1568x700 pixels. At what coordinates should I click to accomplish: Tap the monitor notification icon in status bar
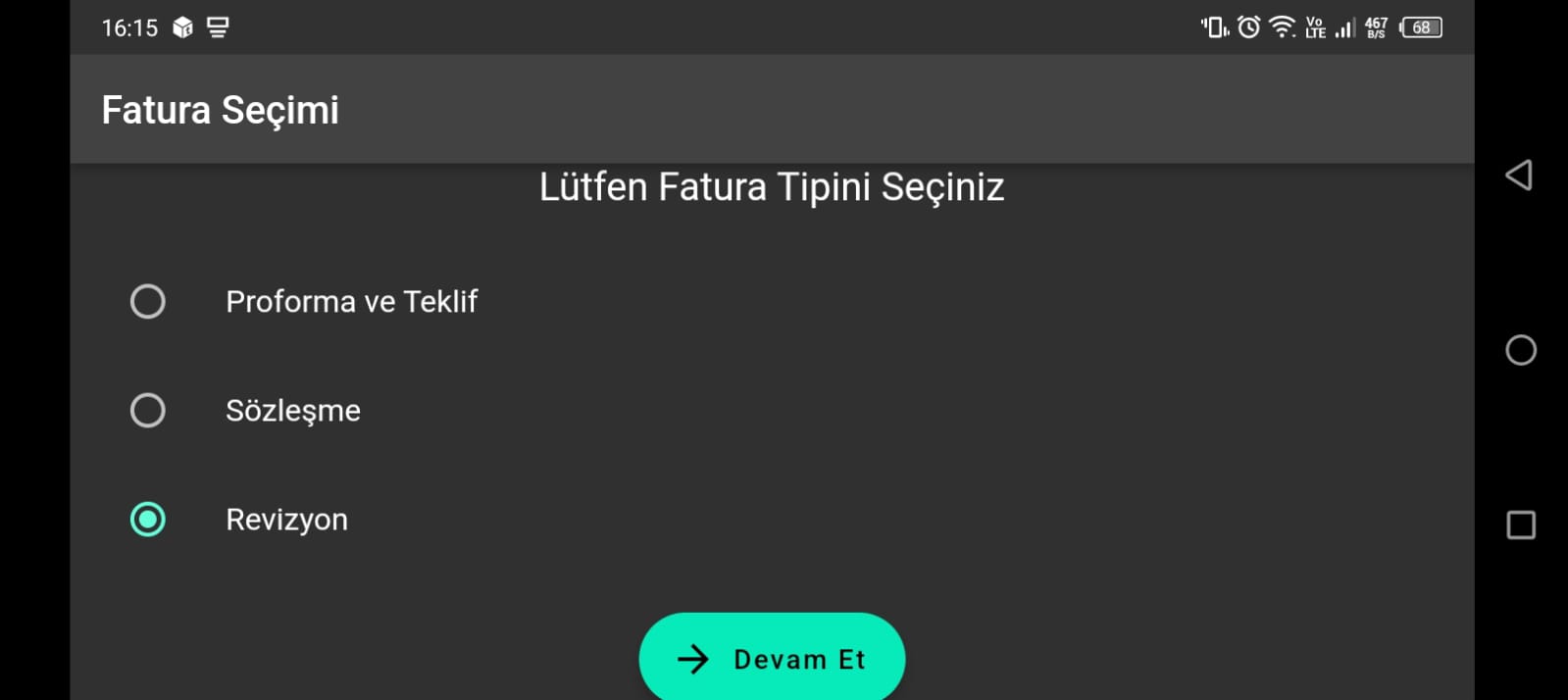pyautogui.click(x=218, y=27)
